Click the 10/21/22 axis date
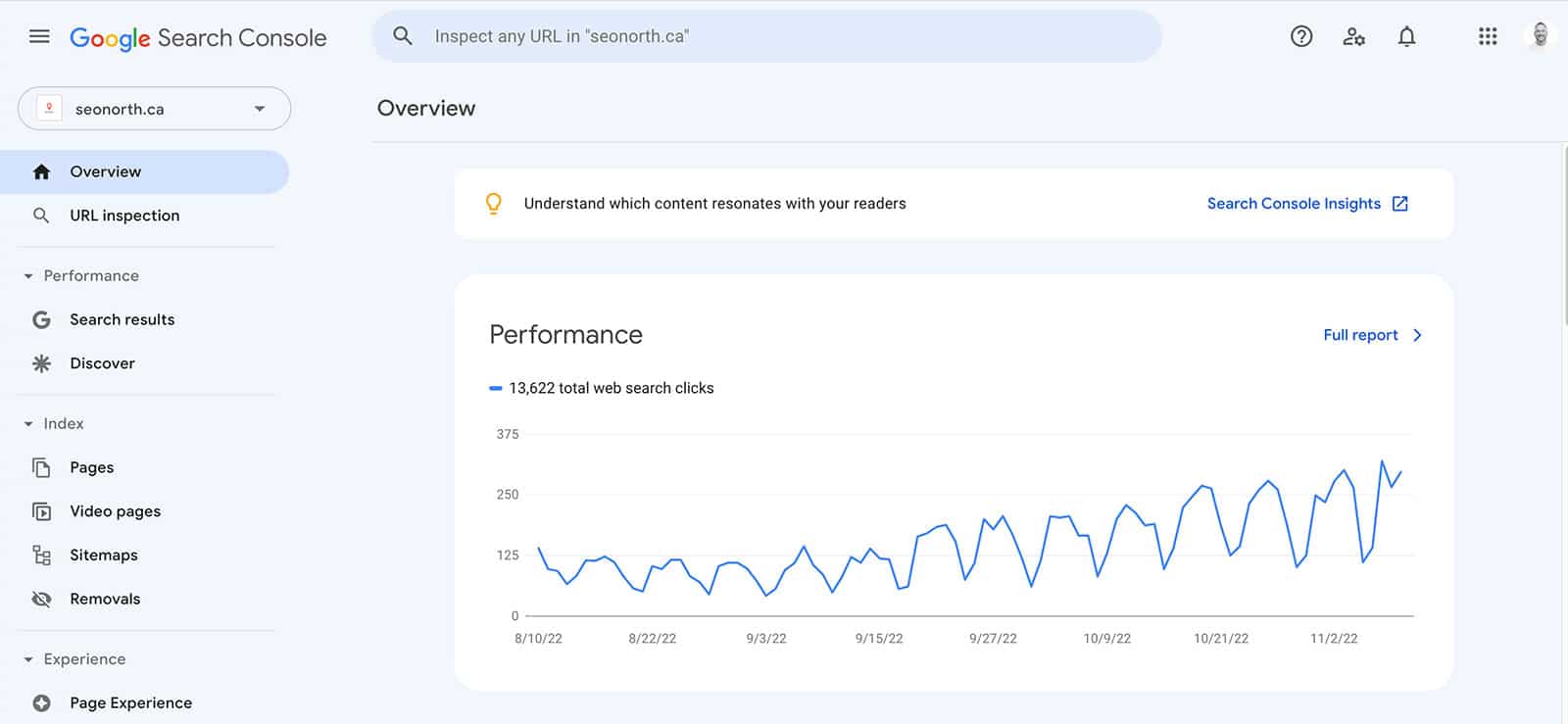Screen dimensions: 1568x724 click(1221, 639)
